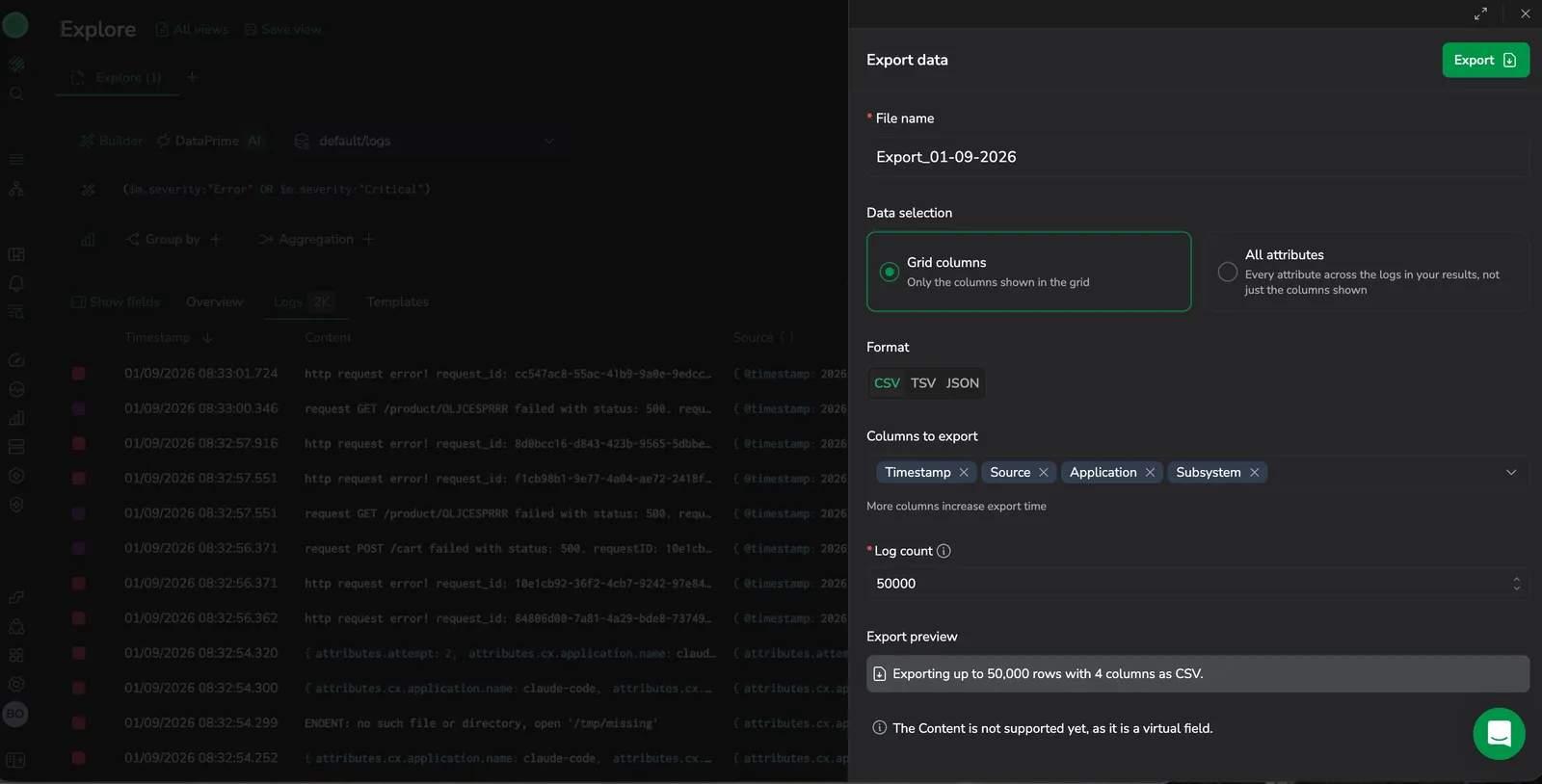Remove the Source column chip
Image resolution: width=1542 pixels, height=784 pixels.
pyautogui.click(x=1043, y=472)
